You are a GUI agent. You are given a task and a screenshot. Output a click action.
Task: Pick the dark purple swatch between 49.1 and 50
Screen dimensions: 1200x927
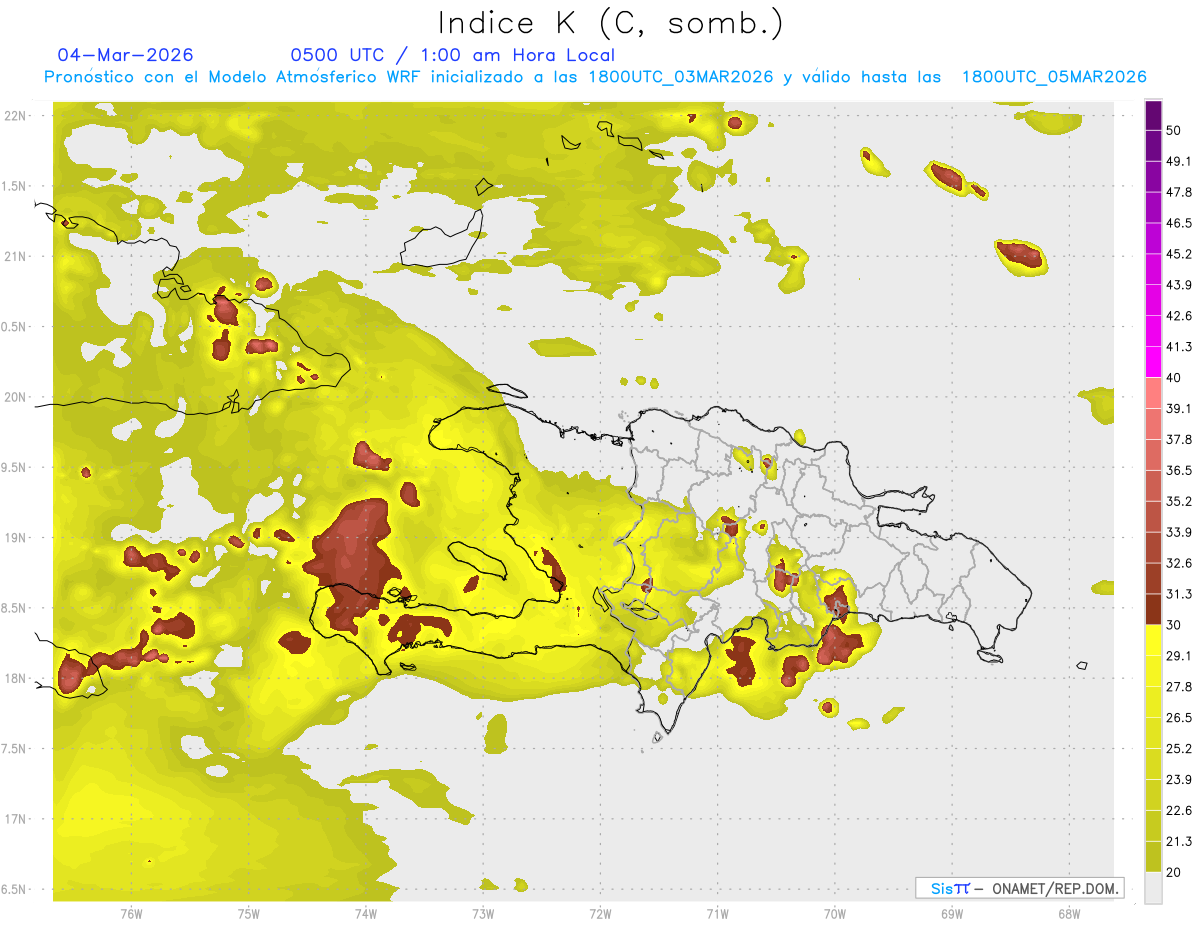(x=1153, y=145)
